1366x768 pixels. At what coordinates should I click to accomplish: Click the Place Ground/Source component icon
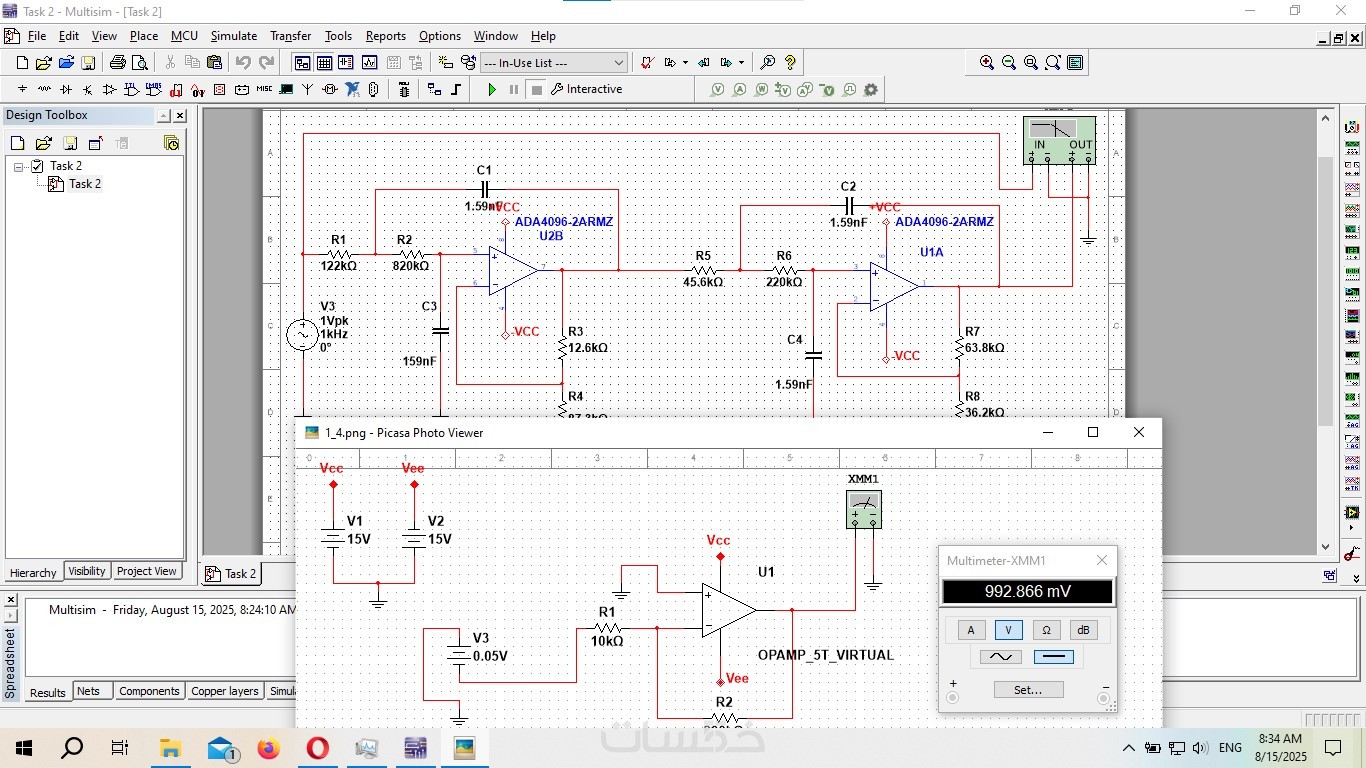22,90
